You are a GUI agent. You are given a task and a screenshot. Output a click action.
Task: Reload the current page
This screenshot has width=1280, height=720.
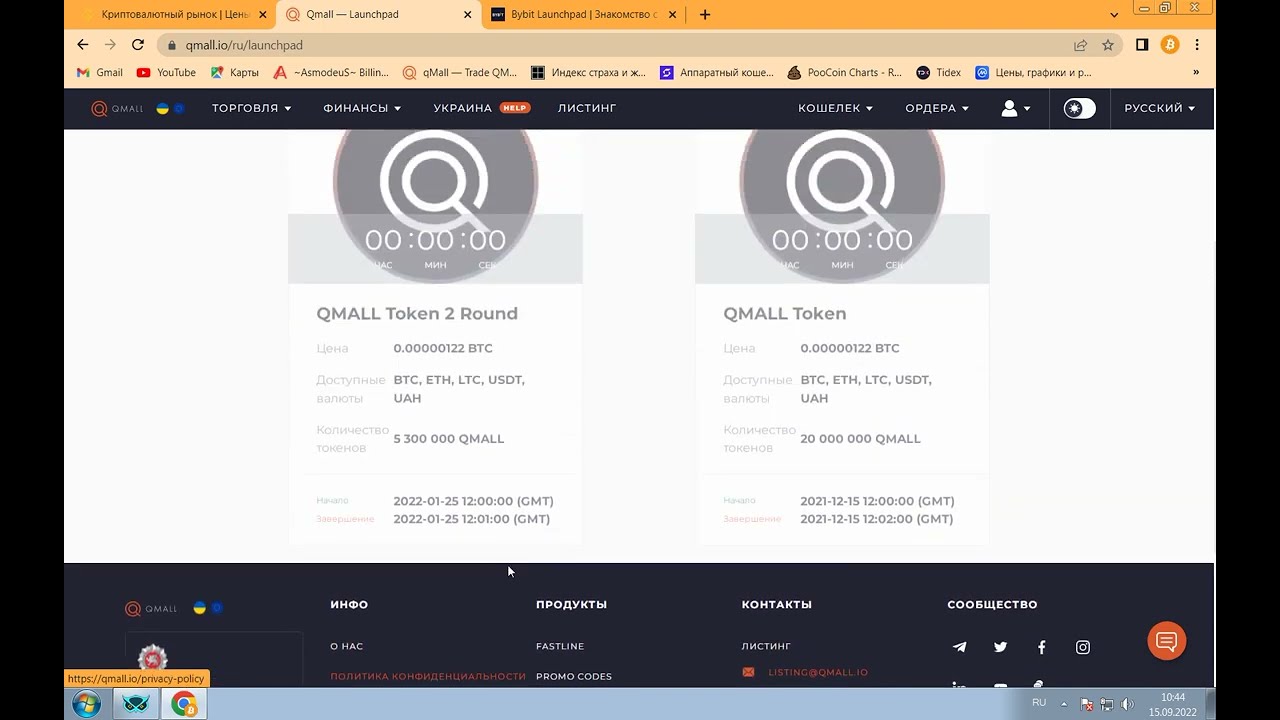tap(138, 45)
